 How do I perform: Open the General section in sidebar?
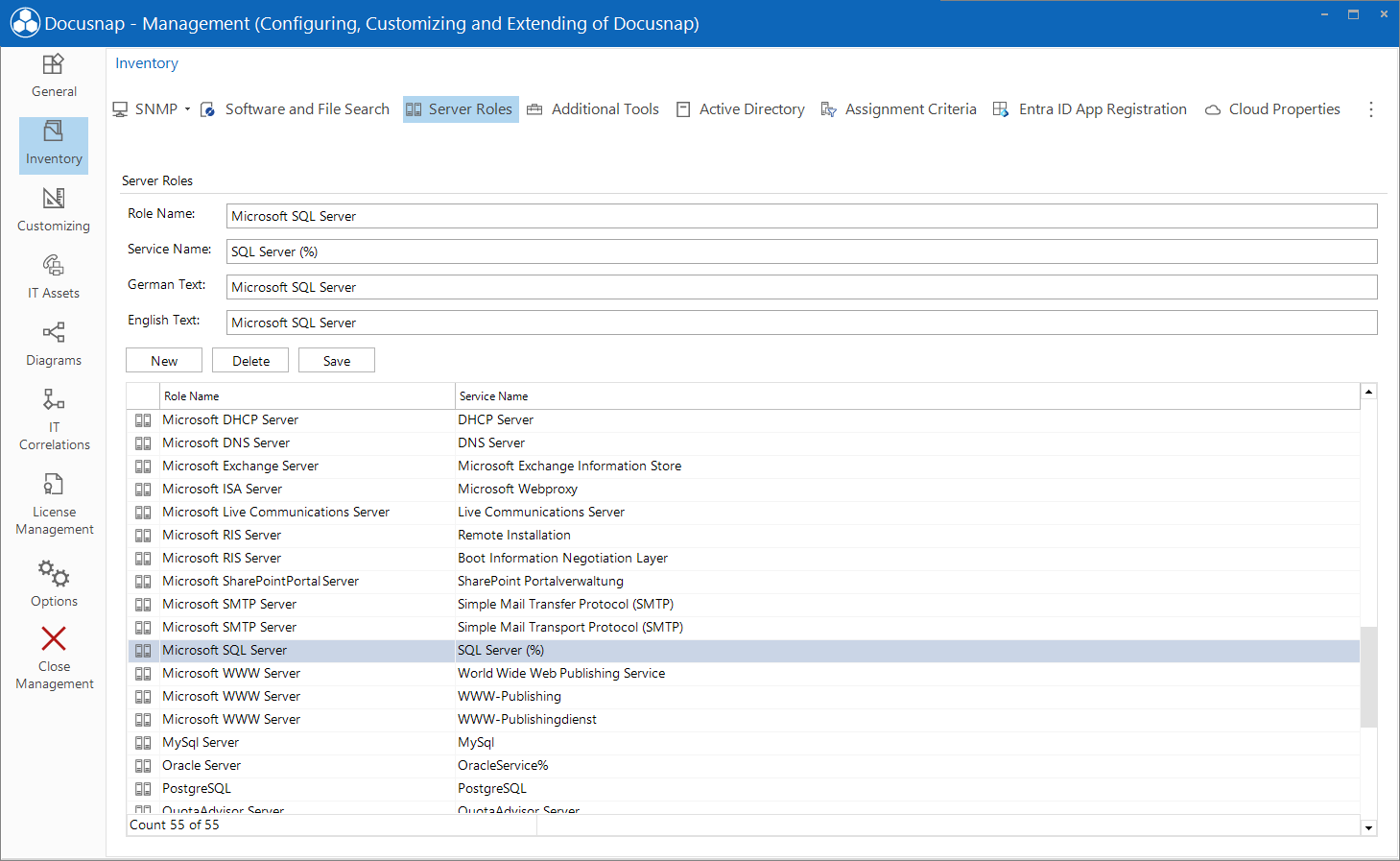(x=54, y=77)
